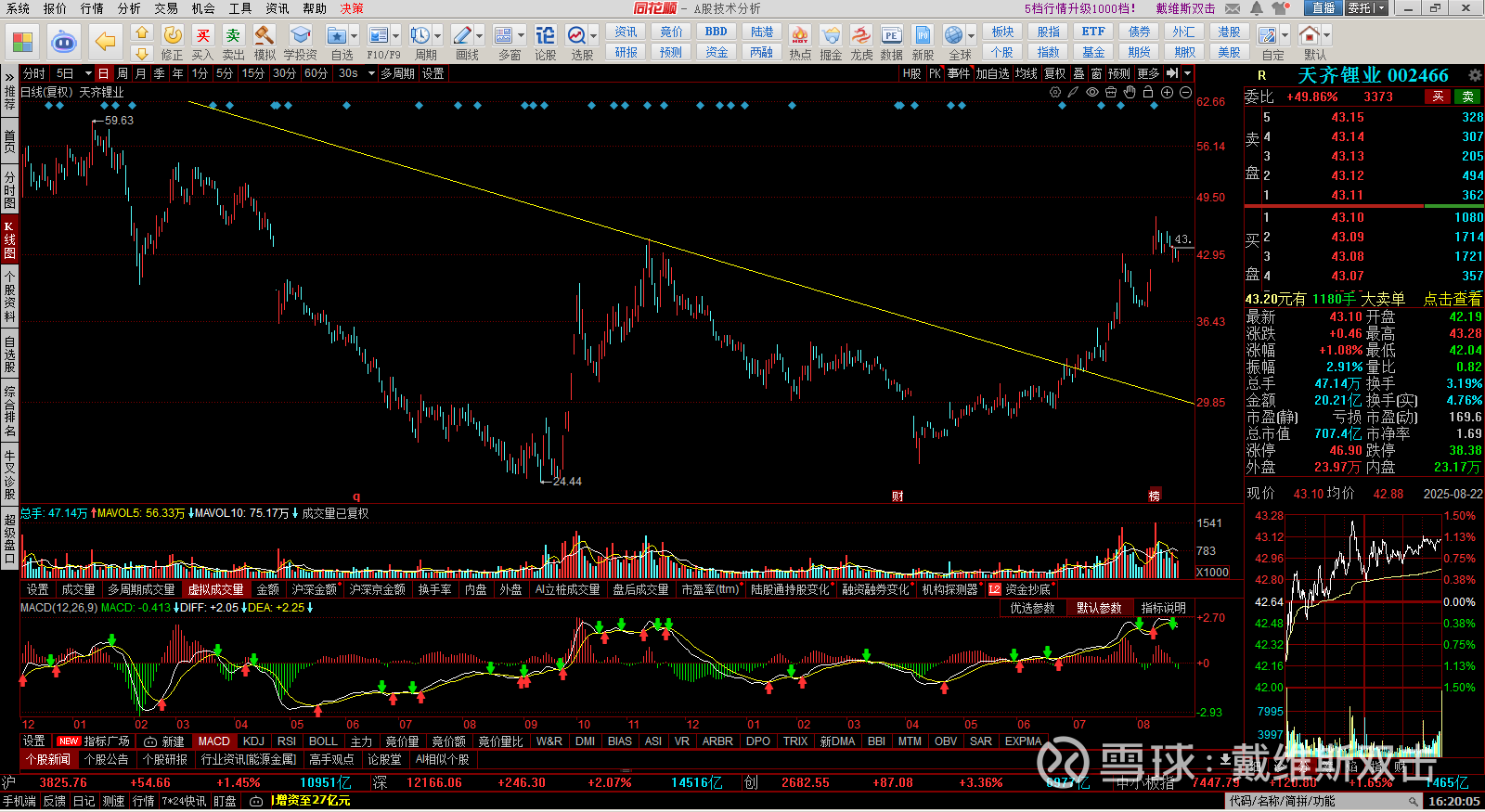Open the 热点 hot topics flame icon
Viewport: 1485px width, 812px height.
800,35
